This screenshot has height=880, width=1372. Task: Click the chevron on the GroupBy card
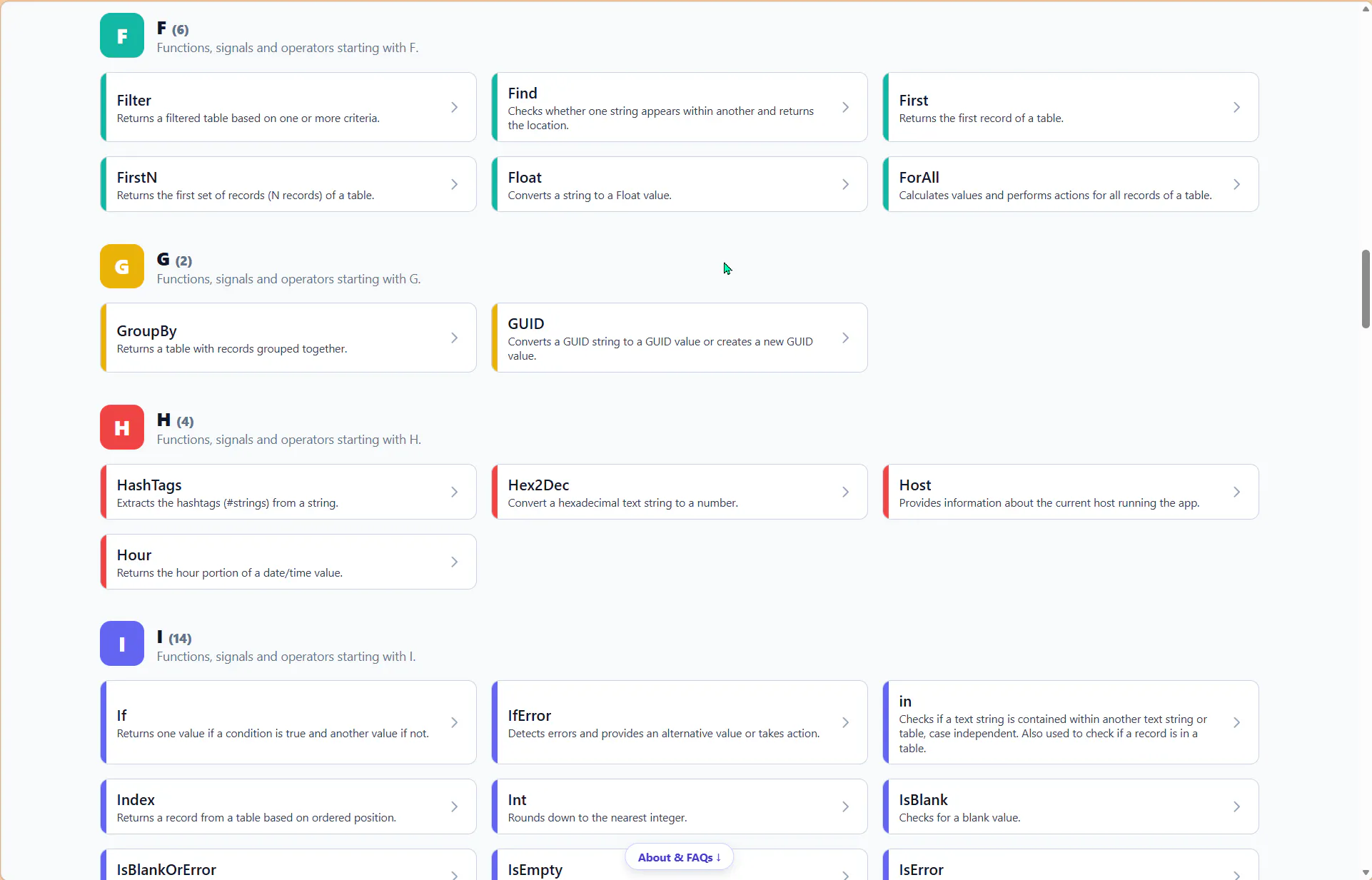pyautogui.click(x=455, y=338)
